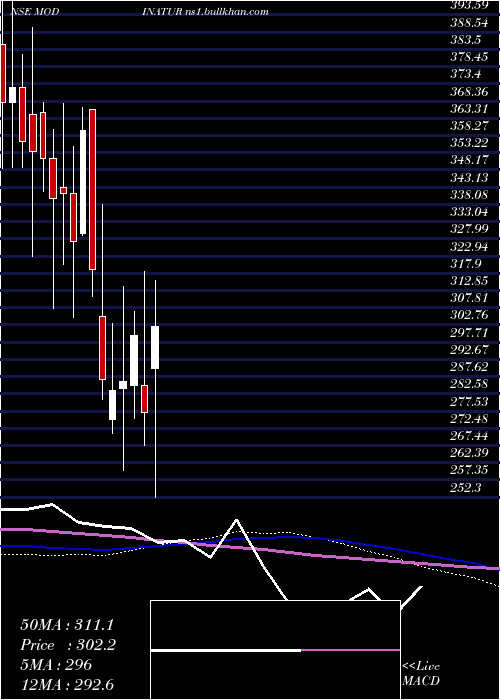Click the 353.22 price axis label
The height and width of the screenshot is (700, 500).
point(470,143)
